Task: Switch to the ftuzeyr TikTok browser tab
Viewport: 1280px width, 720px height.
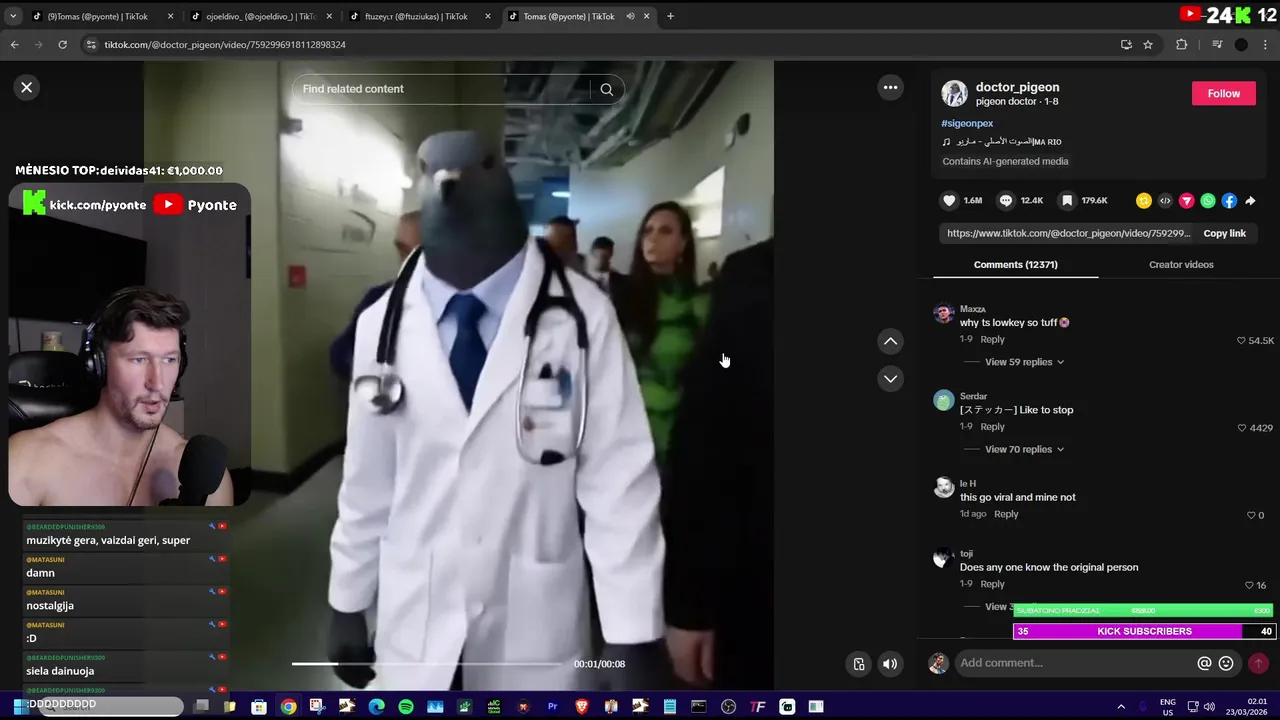Action: click(x=416, y=16)
